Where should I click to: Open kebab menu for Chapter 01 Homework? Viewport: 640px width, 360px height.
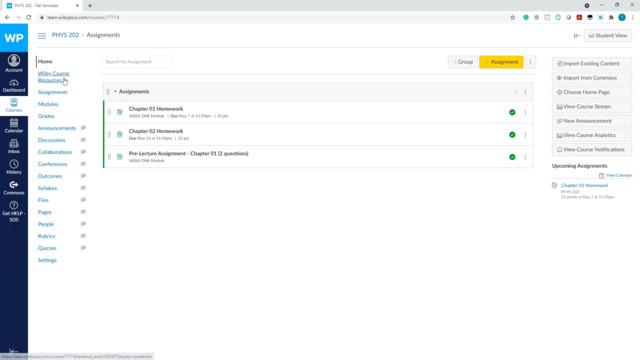tap(525, 112)
